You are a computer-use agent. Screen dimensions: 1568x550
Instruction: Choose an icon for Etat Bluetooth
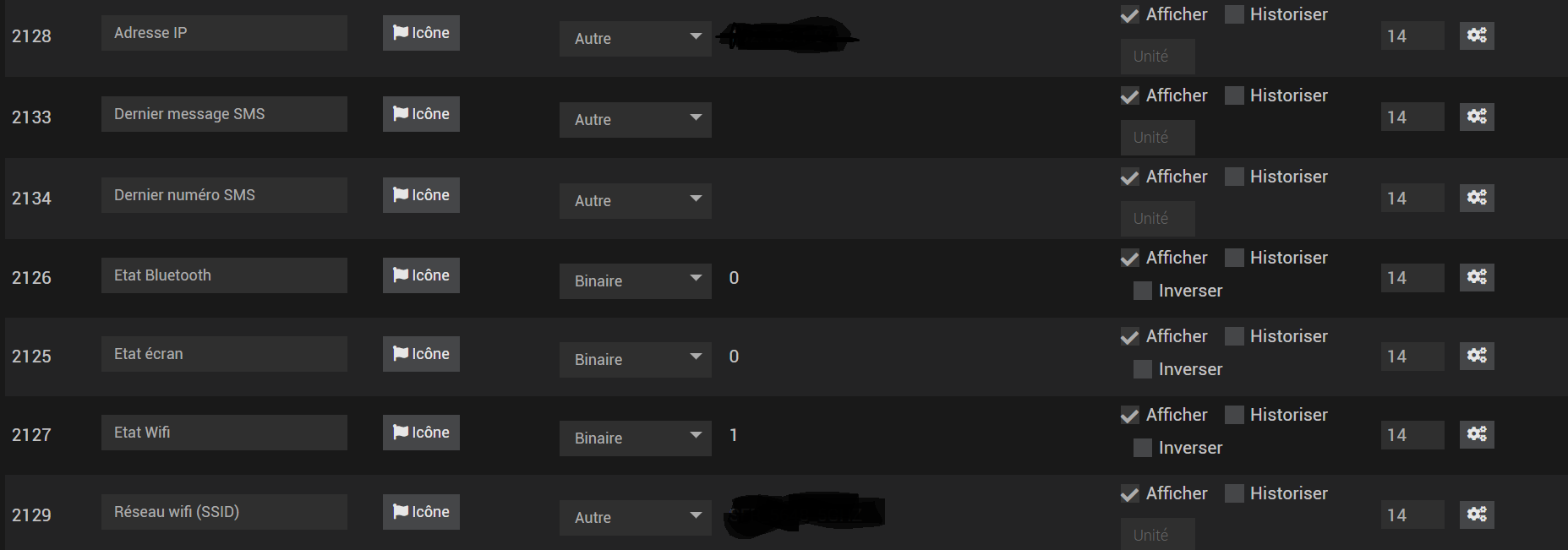(421, 275)
